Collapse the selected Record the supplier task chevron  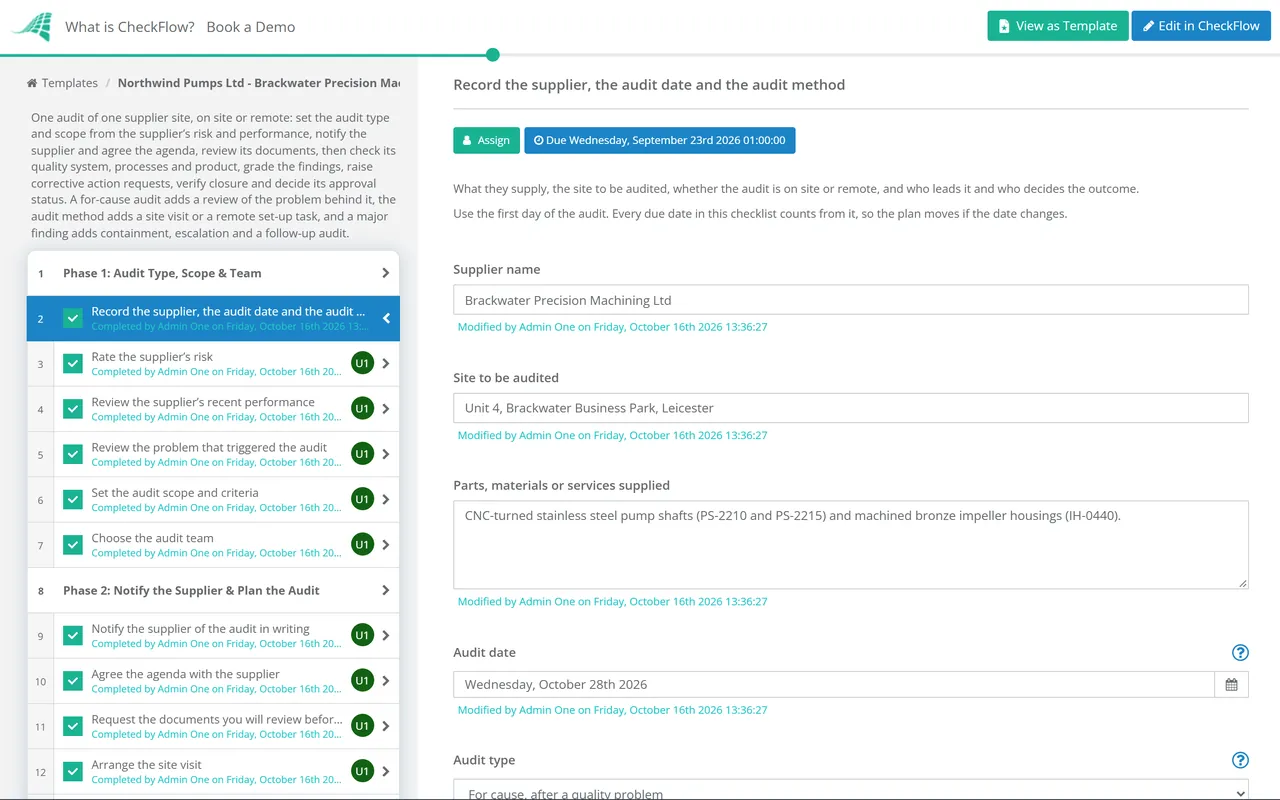click(x=386, y=319)
